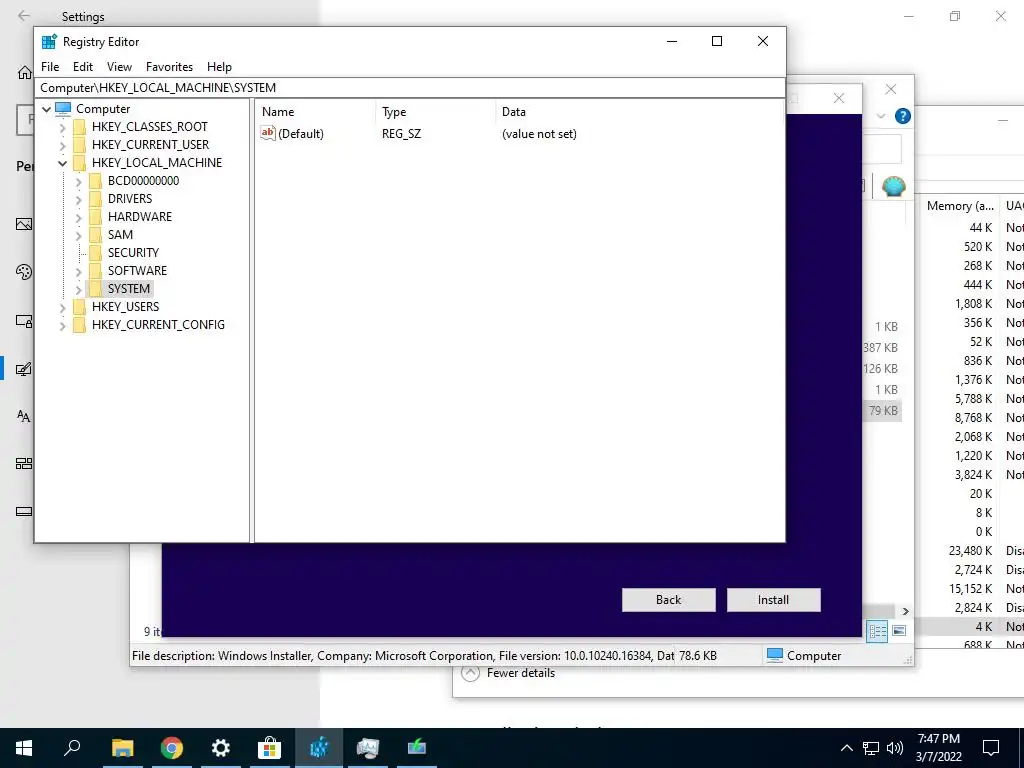The width and height of the screenshot is (1024, 768).
Task: Select the SYSTEM folder icon
Action: pos(95,289)
